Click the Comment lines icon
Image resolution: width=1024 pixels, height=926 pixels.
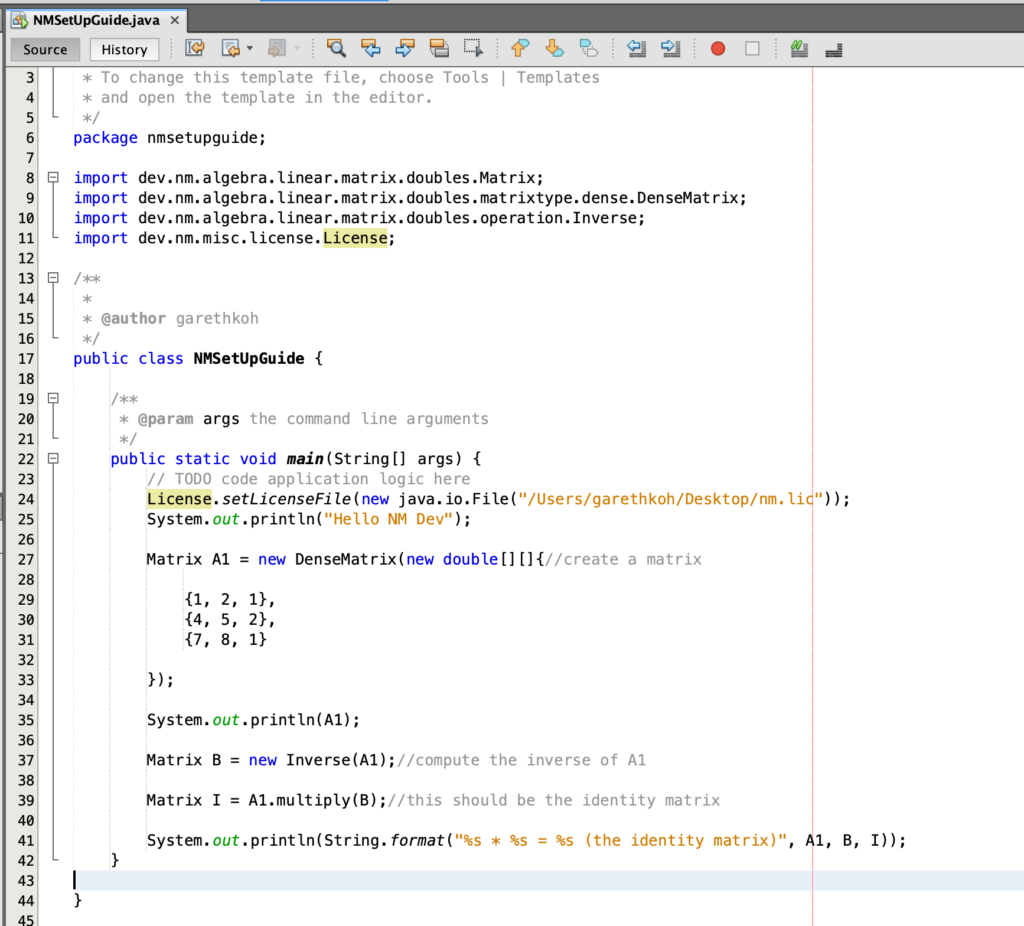click(798, 48)
